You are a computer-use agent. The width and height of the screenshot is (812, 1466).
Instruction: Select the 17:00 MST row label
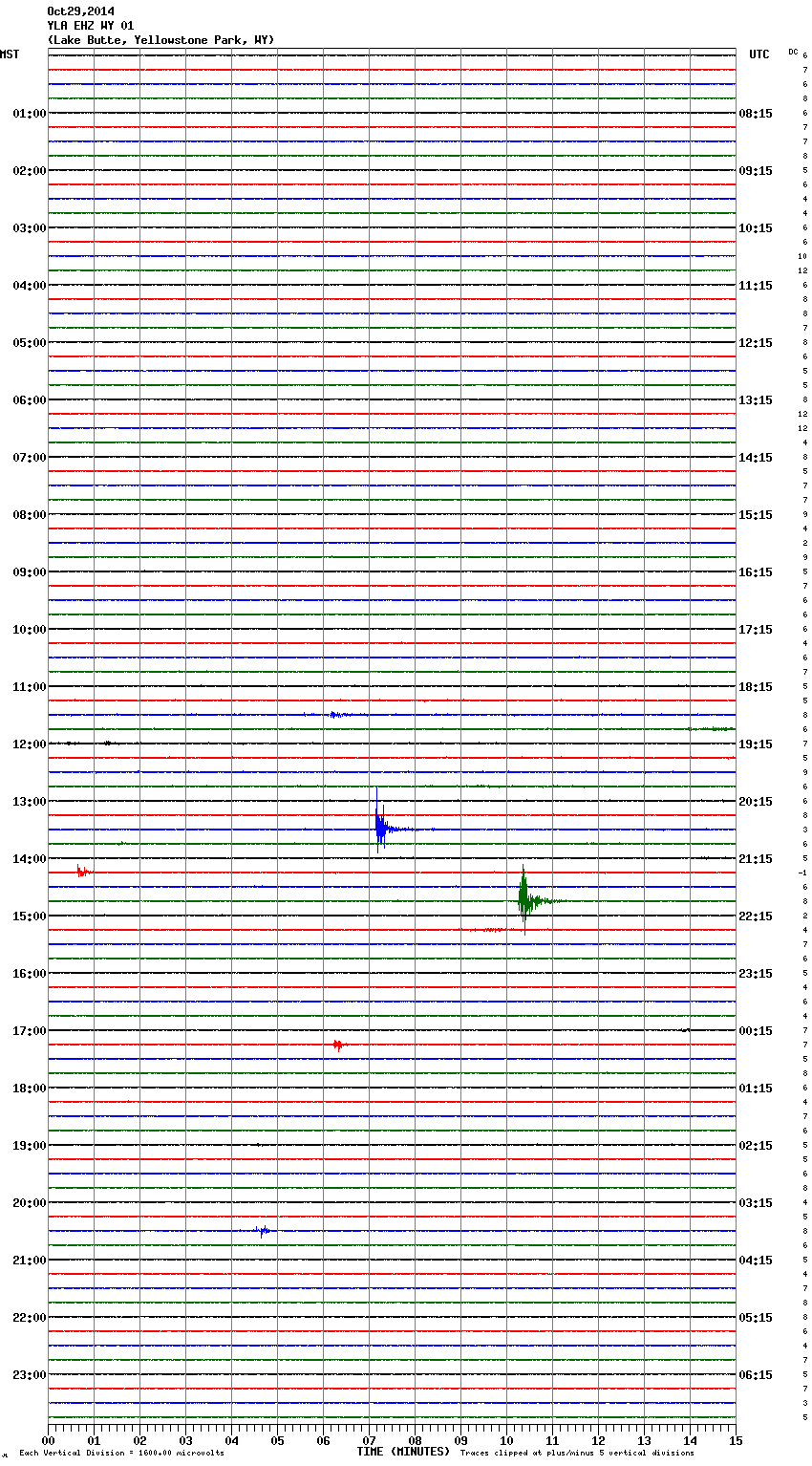click(29, 1031)
